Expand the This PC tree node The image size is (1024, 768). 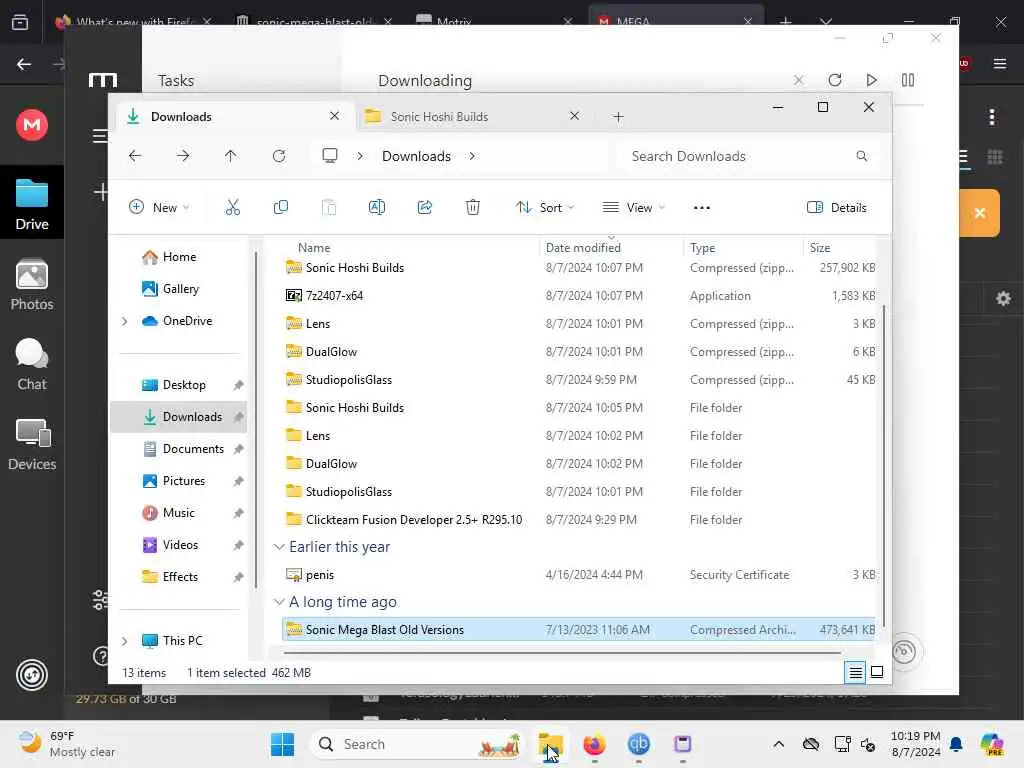coord(124,641)
